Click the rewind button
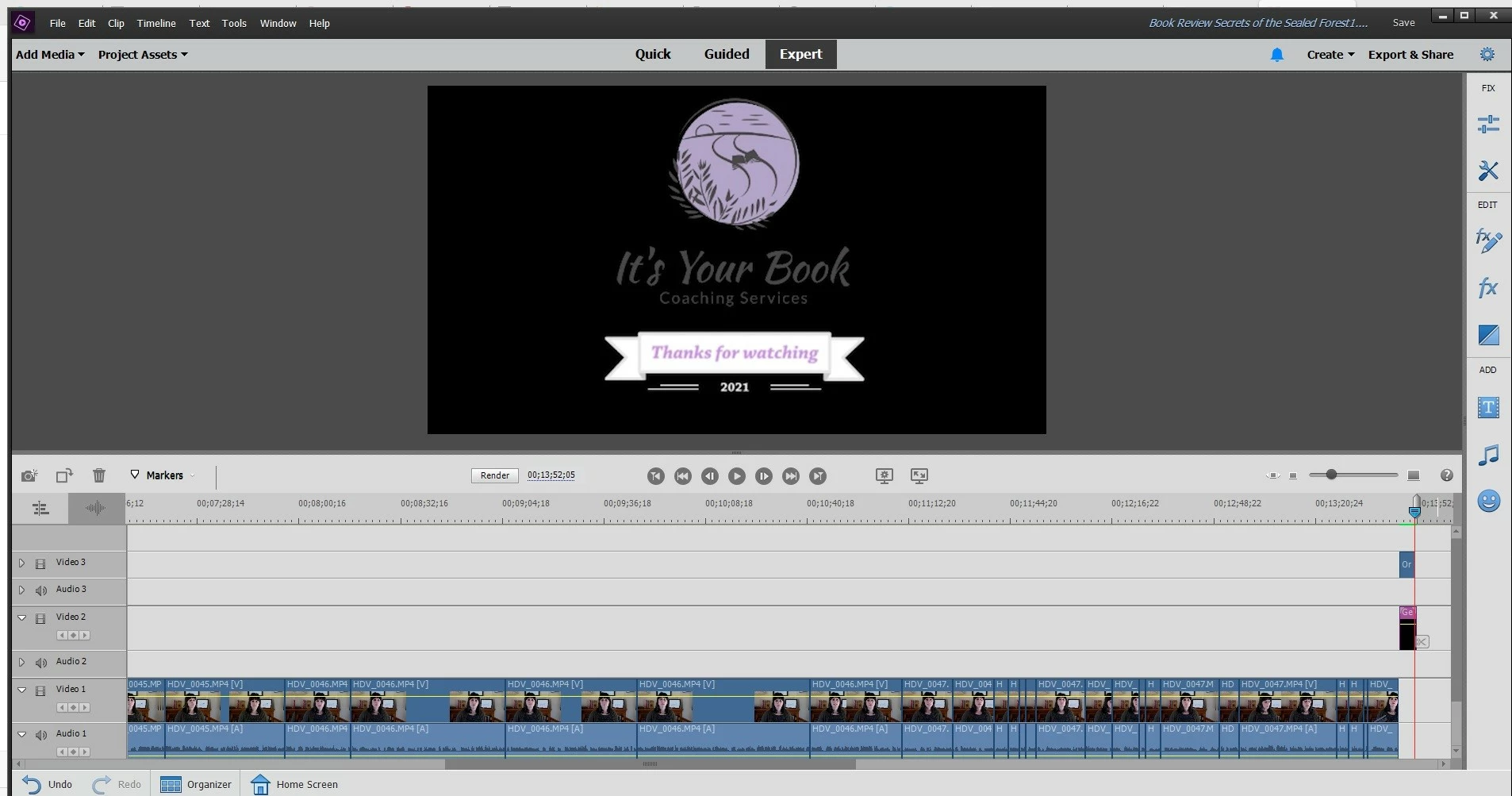The image size is (1512, 796). 683,476
